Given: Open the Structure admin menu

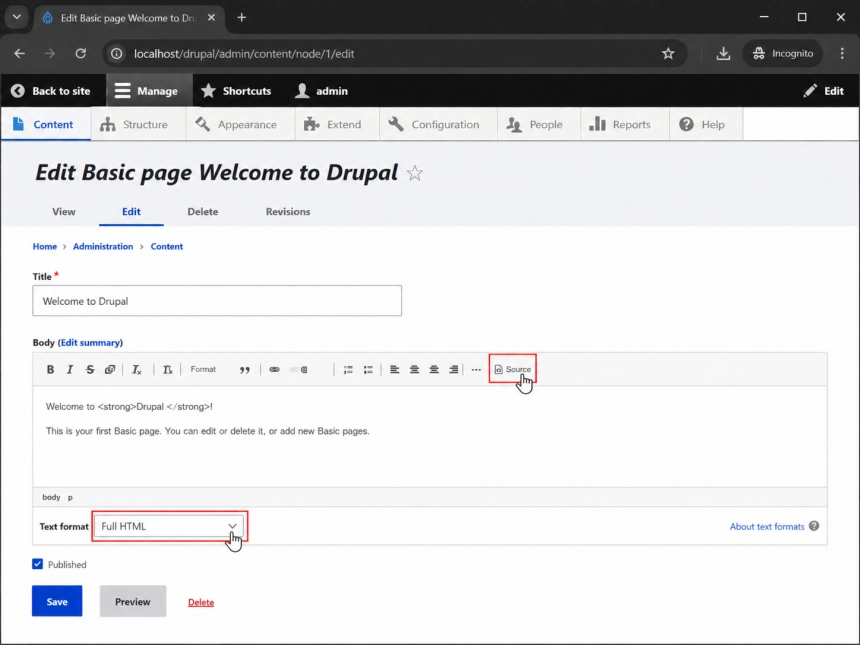Looking at the screenshot, I should 138,125.
